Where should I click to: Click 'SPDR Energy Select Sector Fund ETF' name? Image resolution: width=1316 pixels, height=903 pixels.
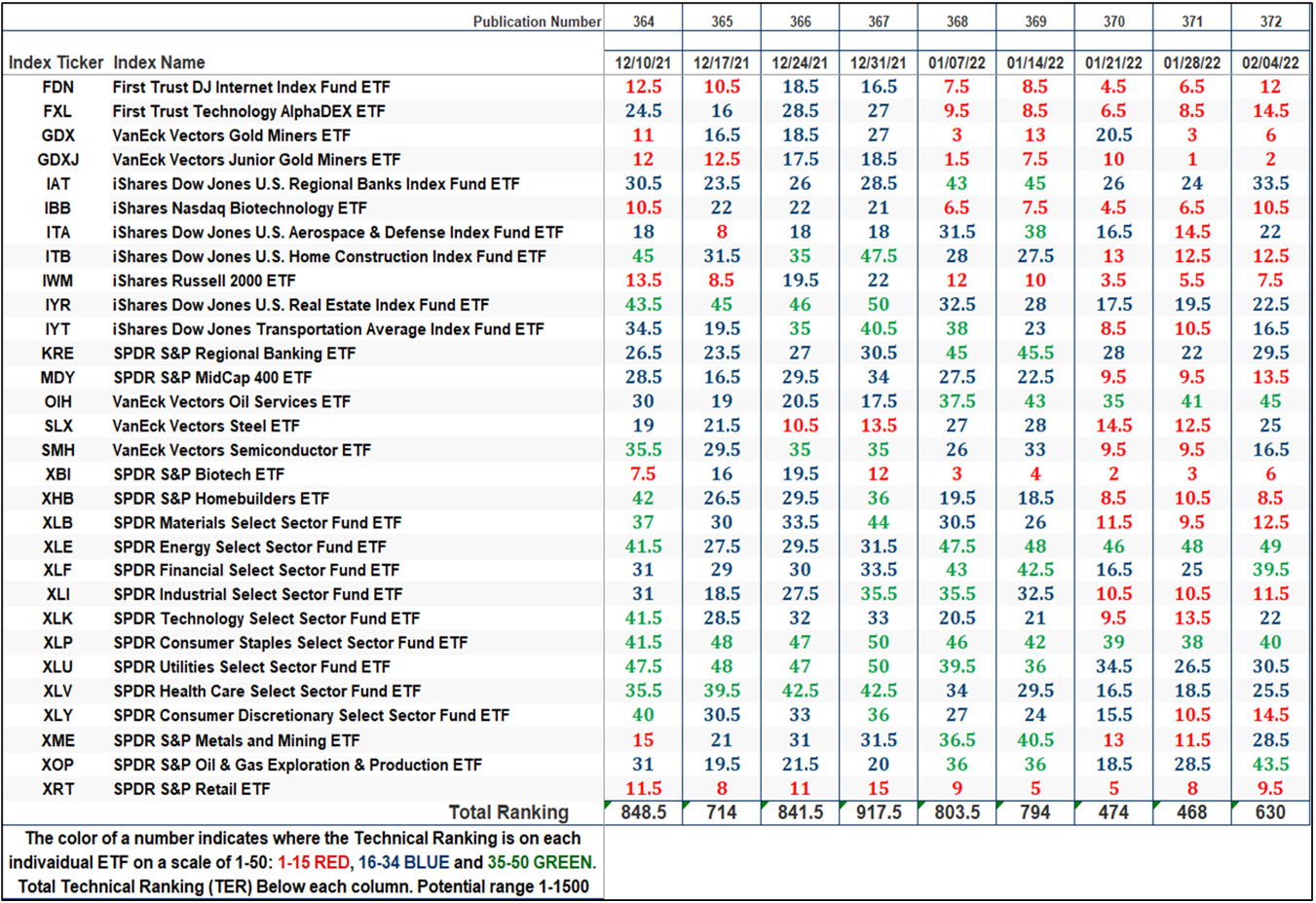pyautogui.click(x=249, y=546)
